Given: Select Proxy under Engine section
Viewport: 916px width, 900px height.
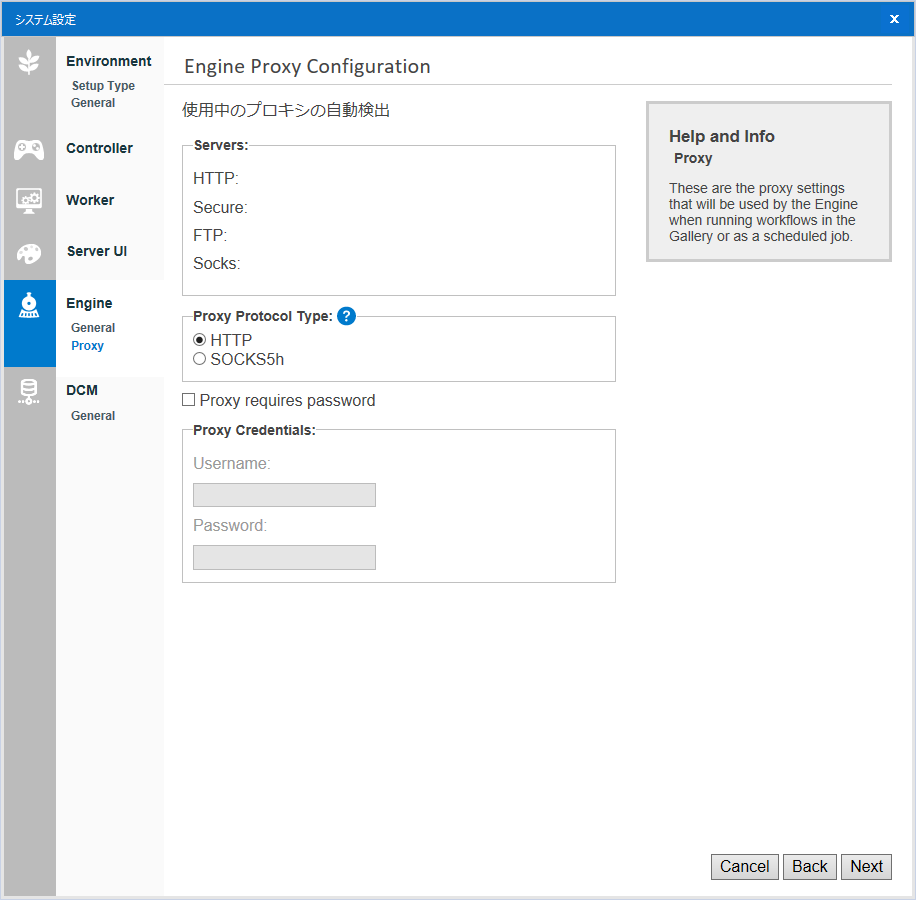Looking at the screenshot, I should [87, 346].
